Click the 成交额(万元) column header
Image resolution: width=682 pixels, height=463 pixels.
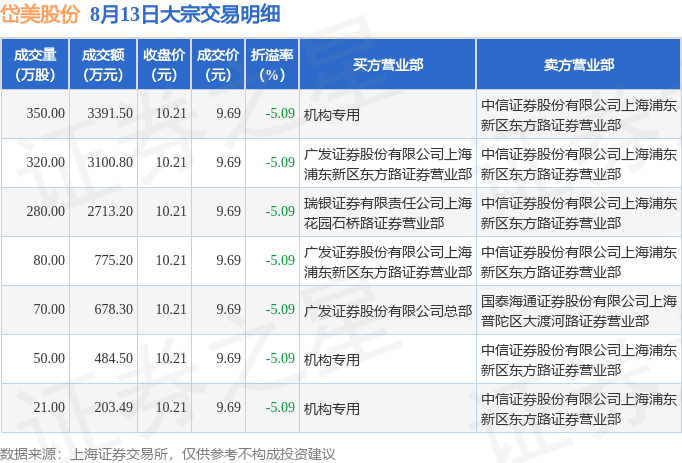click(103, 64)
